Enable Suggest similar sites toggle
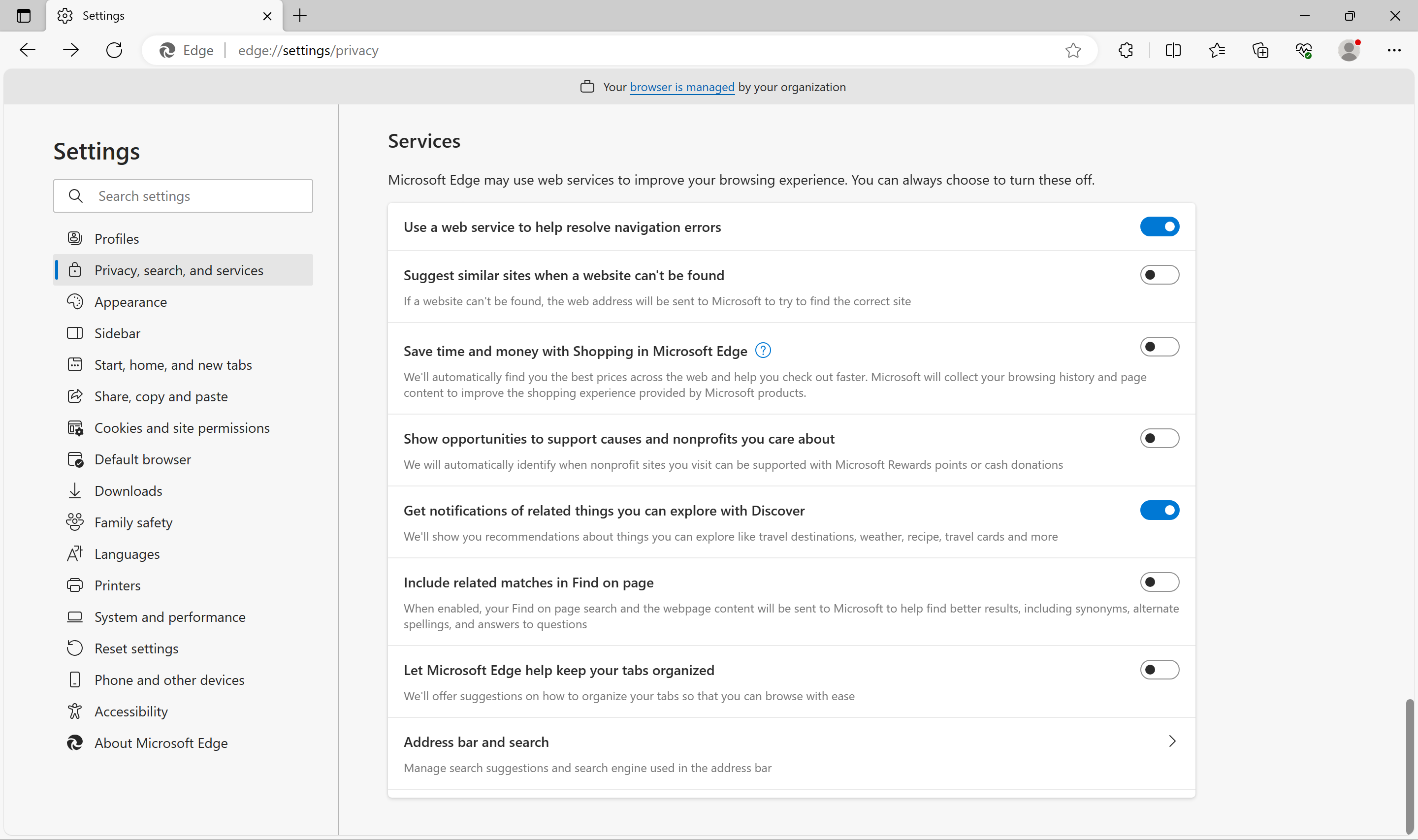The image size is (1418, 840). pyautogui.click(x=1159, y=275)
